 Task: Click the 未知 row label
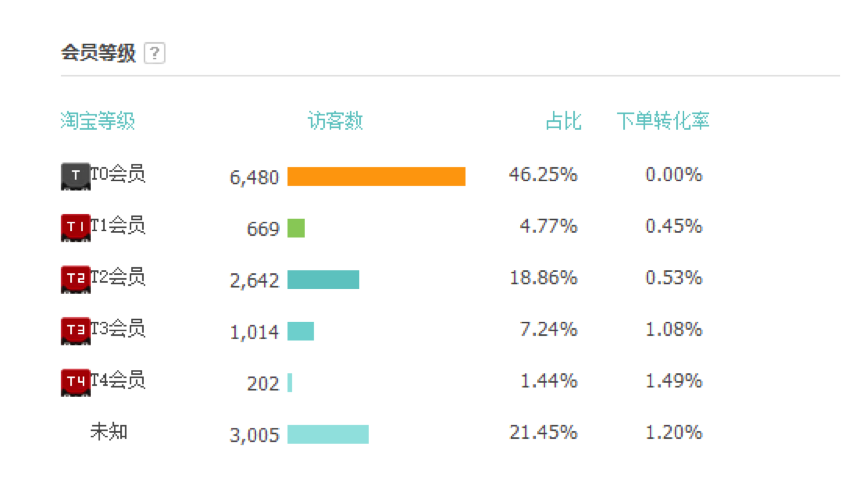pos(109,431)
